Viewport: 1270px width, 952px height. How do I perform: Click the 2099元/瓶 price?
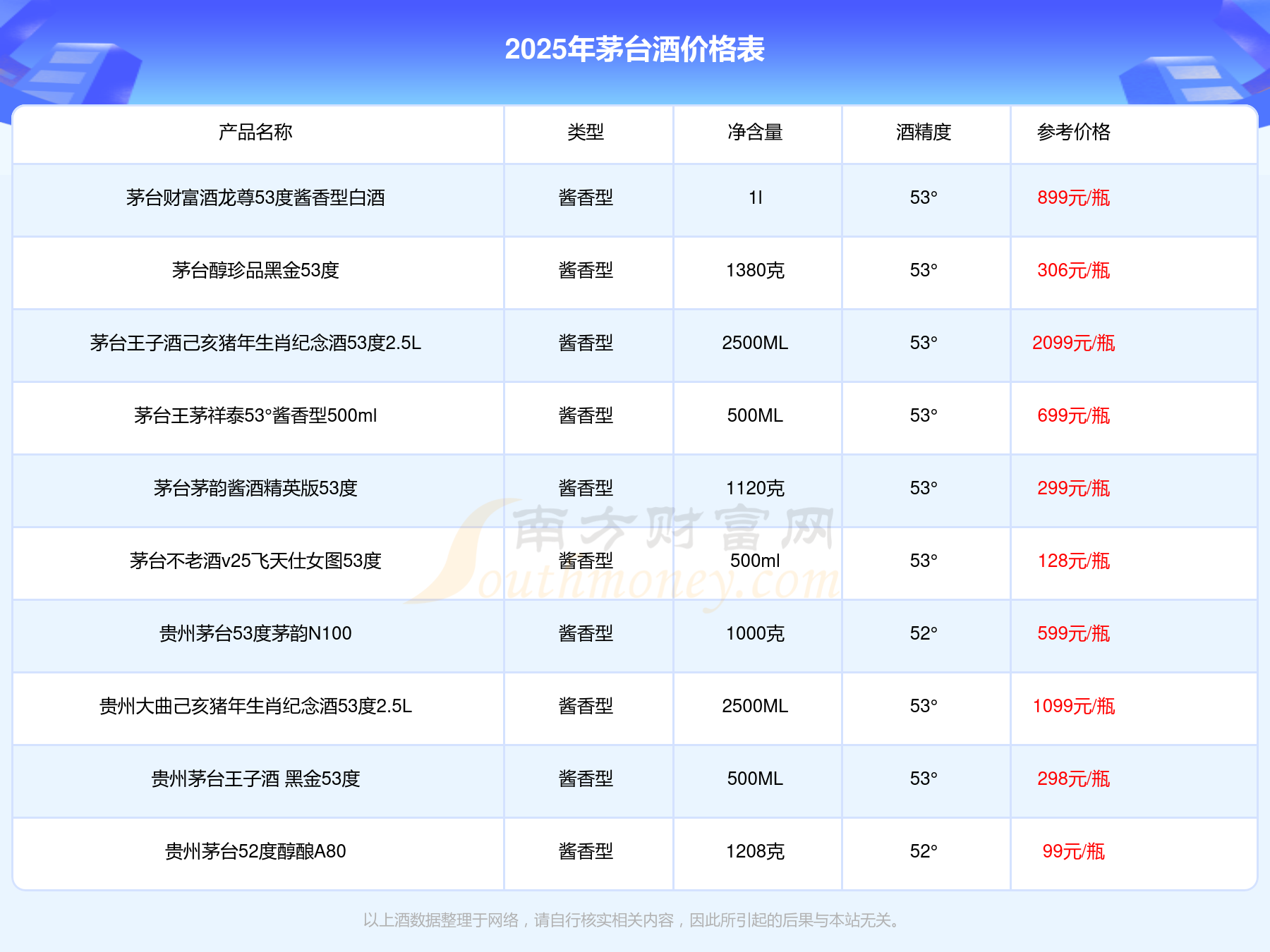(x=1073, y=343)
